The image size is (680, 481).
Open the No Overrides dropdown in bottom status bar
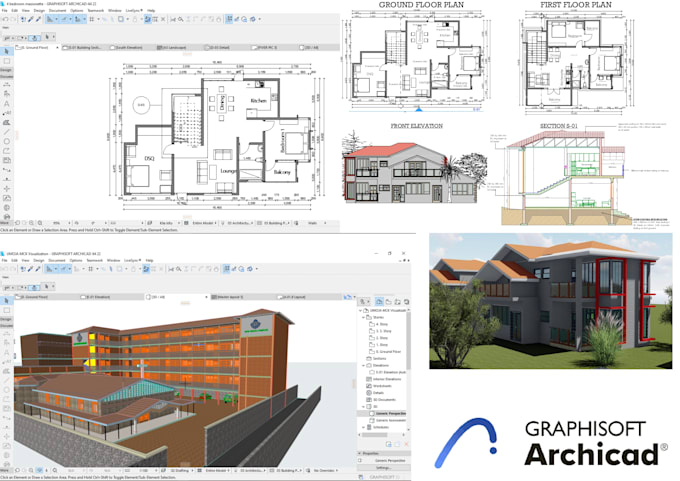point(326,470)
